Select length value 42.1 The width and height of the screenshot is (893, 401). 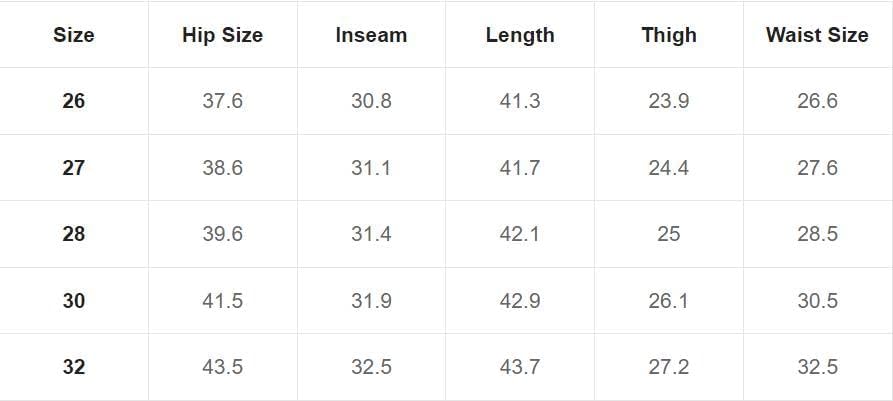tap(520, 234)
